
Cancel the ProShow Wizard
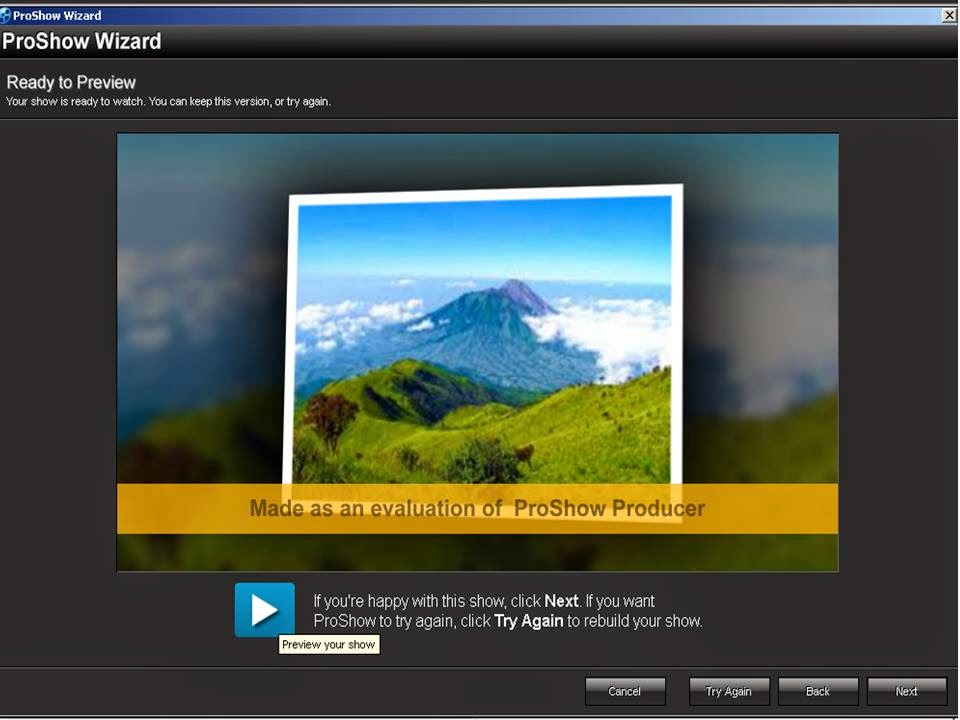625,691
